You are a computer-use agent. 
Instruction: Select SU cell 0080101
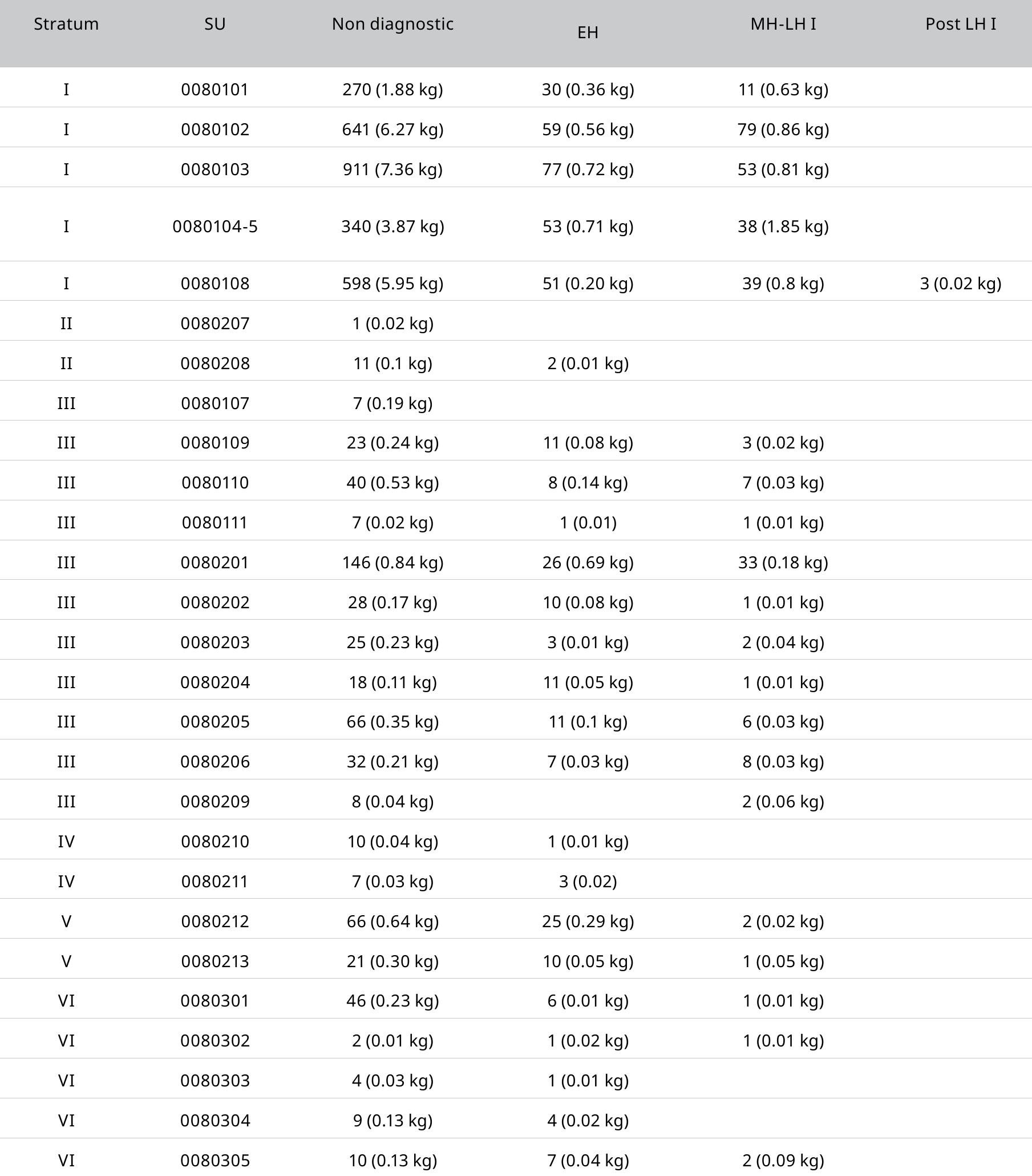[215, 90]
